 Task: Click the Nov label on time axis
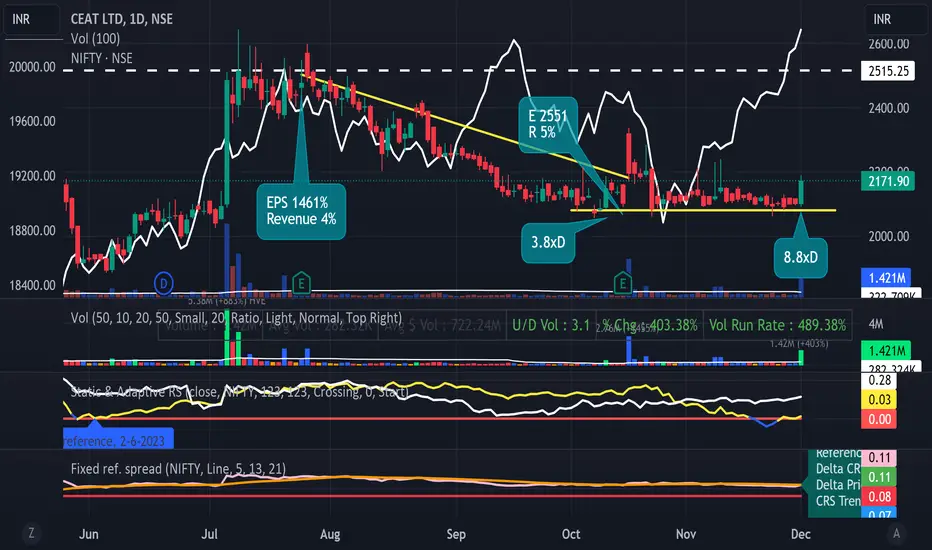(686, 534)
